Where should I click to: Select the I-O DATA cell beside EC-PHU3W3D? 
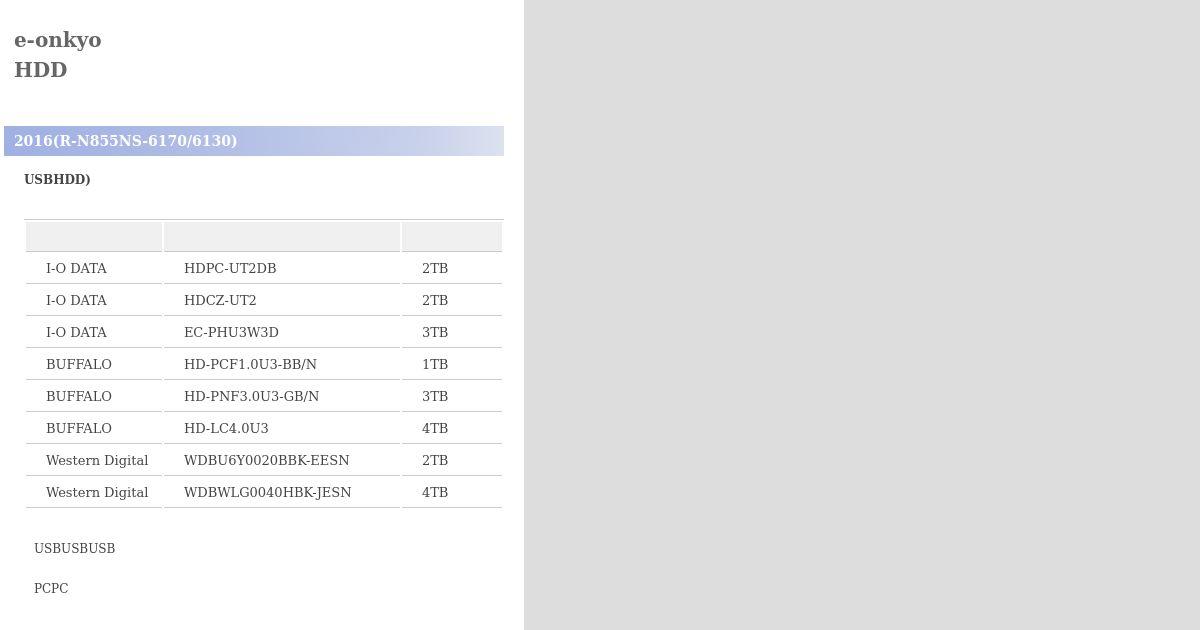(94, 332)
